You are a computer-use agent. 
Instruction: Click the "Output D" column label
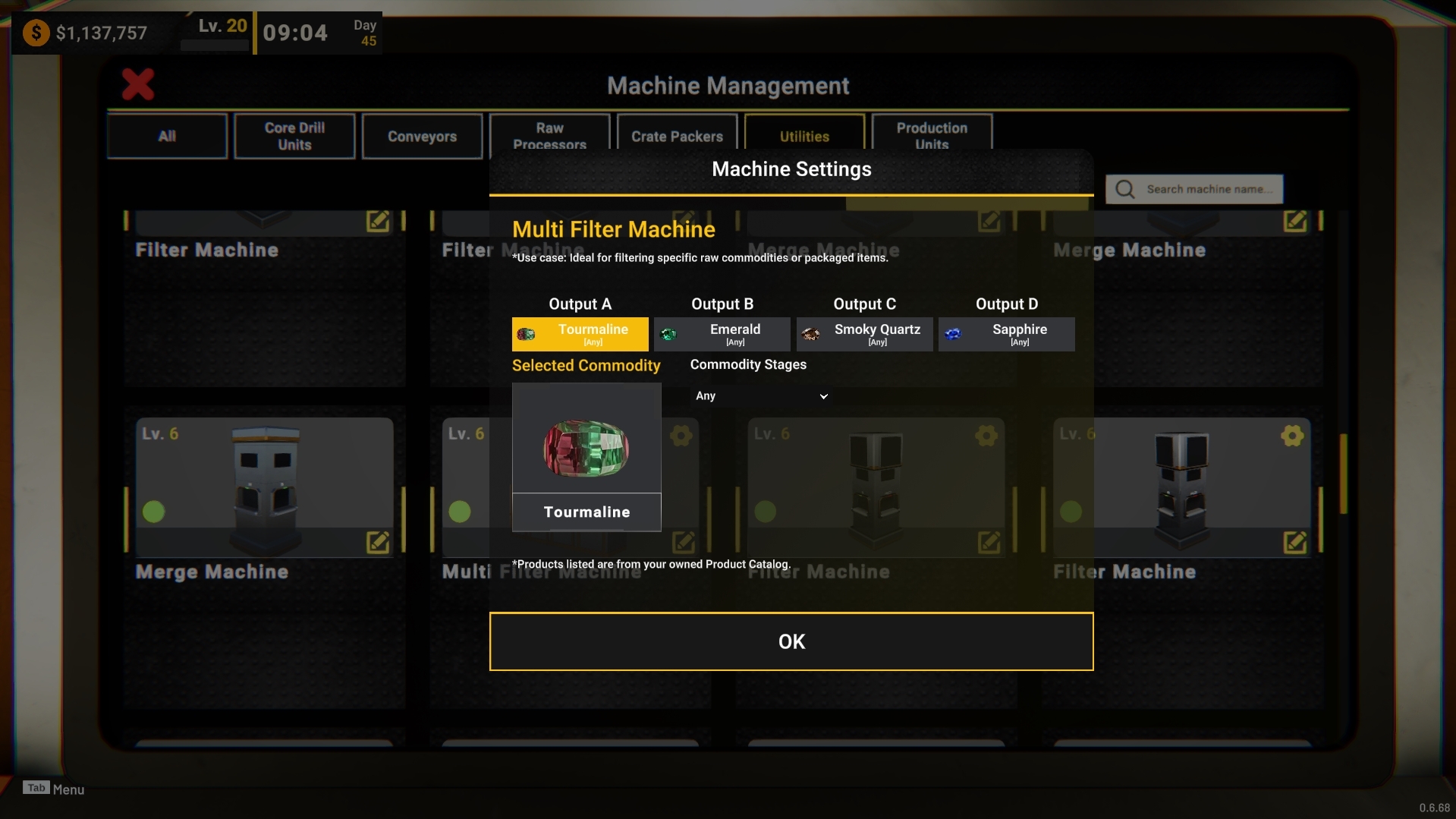pos(1007,304)
